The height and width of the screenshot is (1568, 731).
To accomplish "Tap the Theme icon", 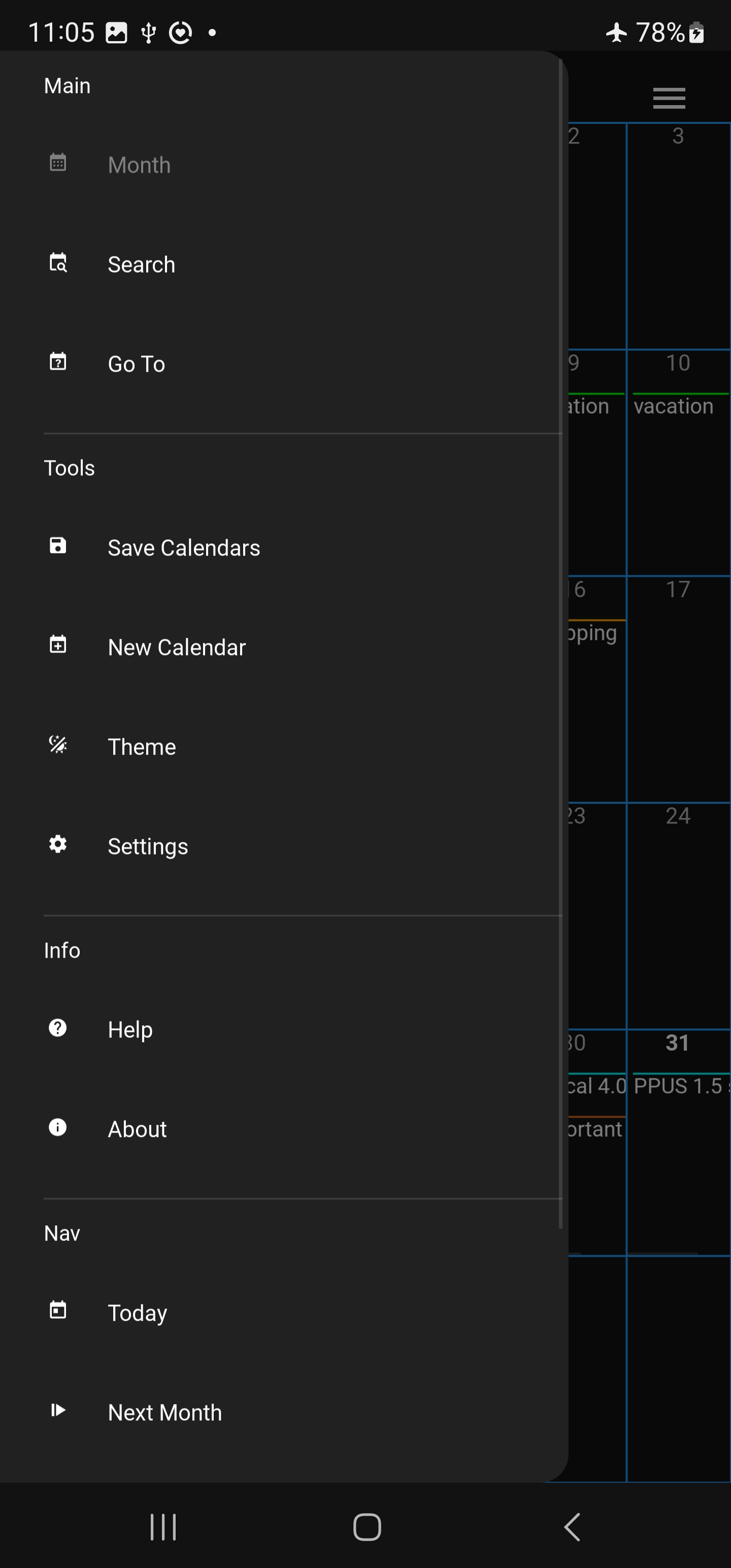I will [58, 745].
